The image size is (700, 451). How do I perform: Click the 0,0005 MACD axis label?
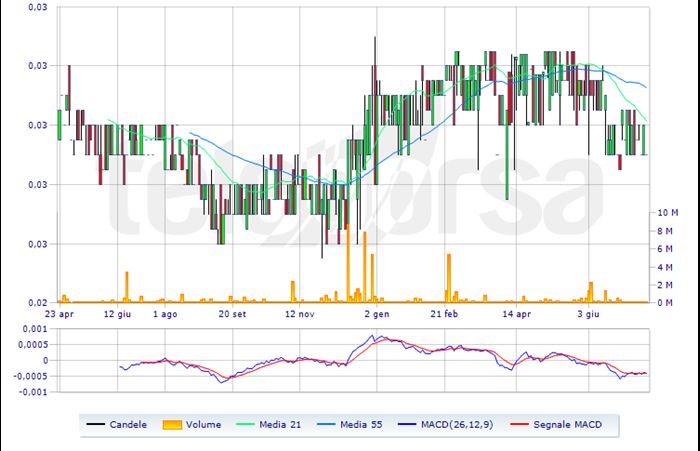point(33,345)
